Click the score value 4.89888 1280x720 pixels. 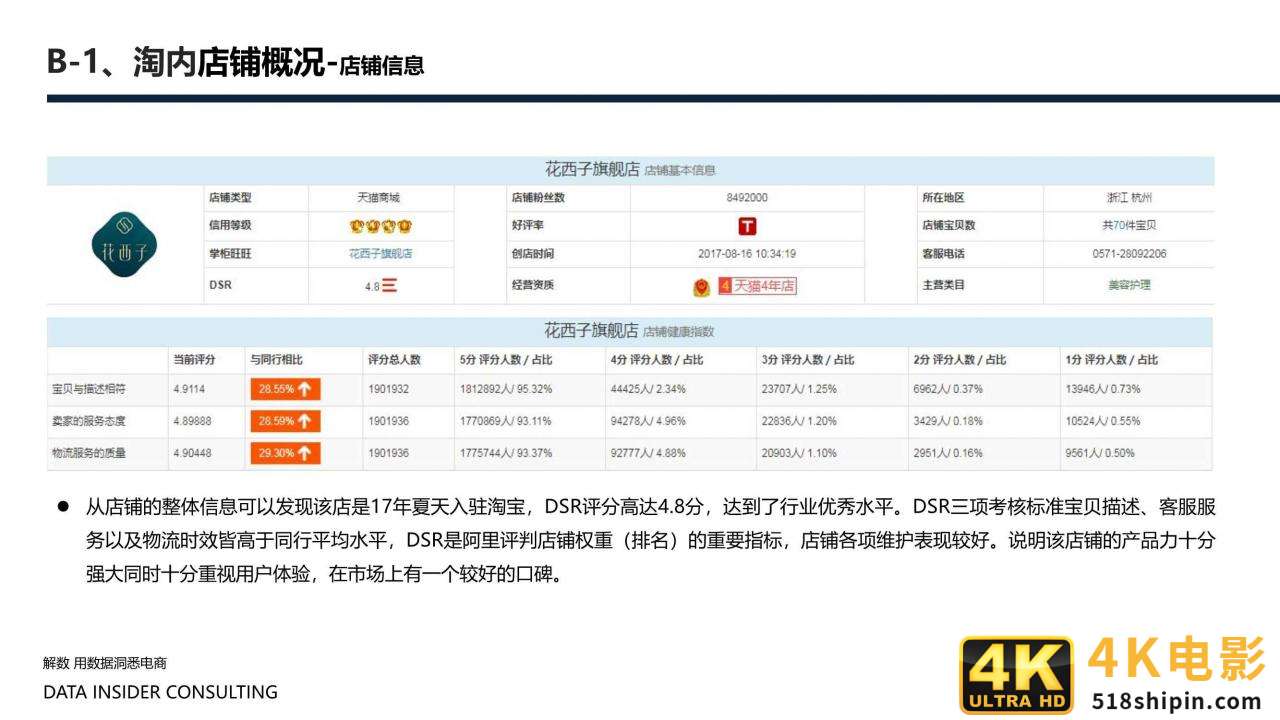pyautogui.click(x=192, y=421)
